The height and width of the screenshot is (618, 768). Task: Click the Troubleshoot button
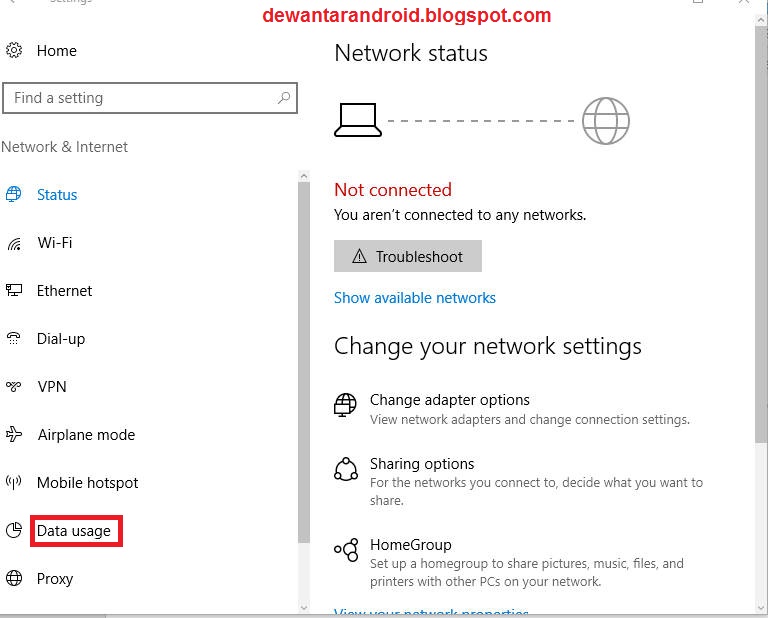(408, 256)
